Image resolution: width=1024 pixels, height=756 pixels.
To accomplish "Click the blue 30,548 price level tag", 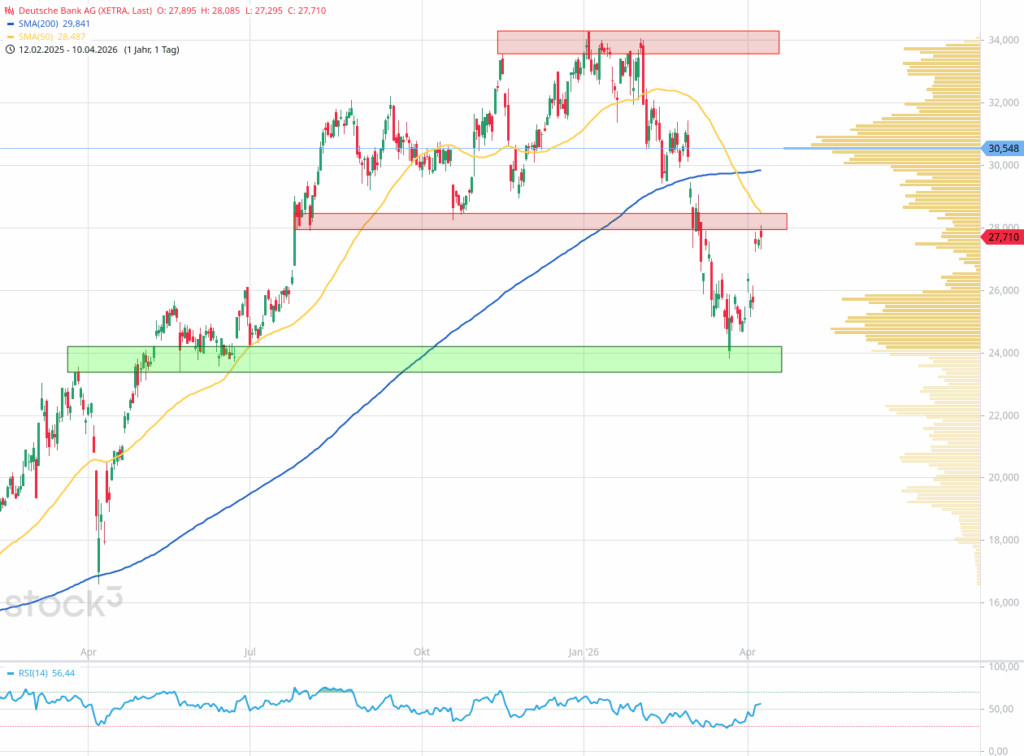I will point(1002,148).
